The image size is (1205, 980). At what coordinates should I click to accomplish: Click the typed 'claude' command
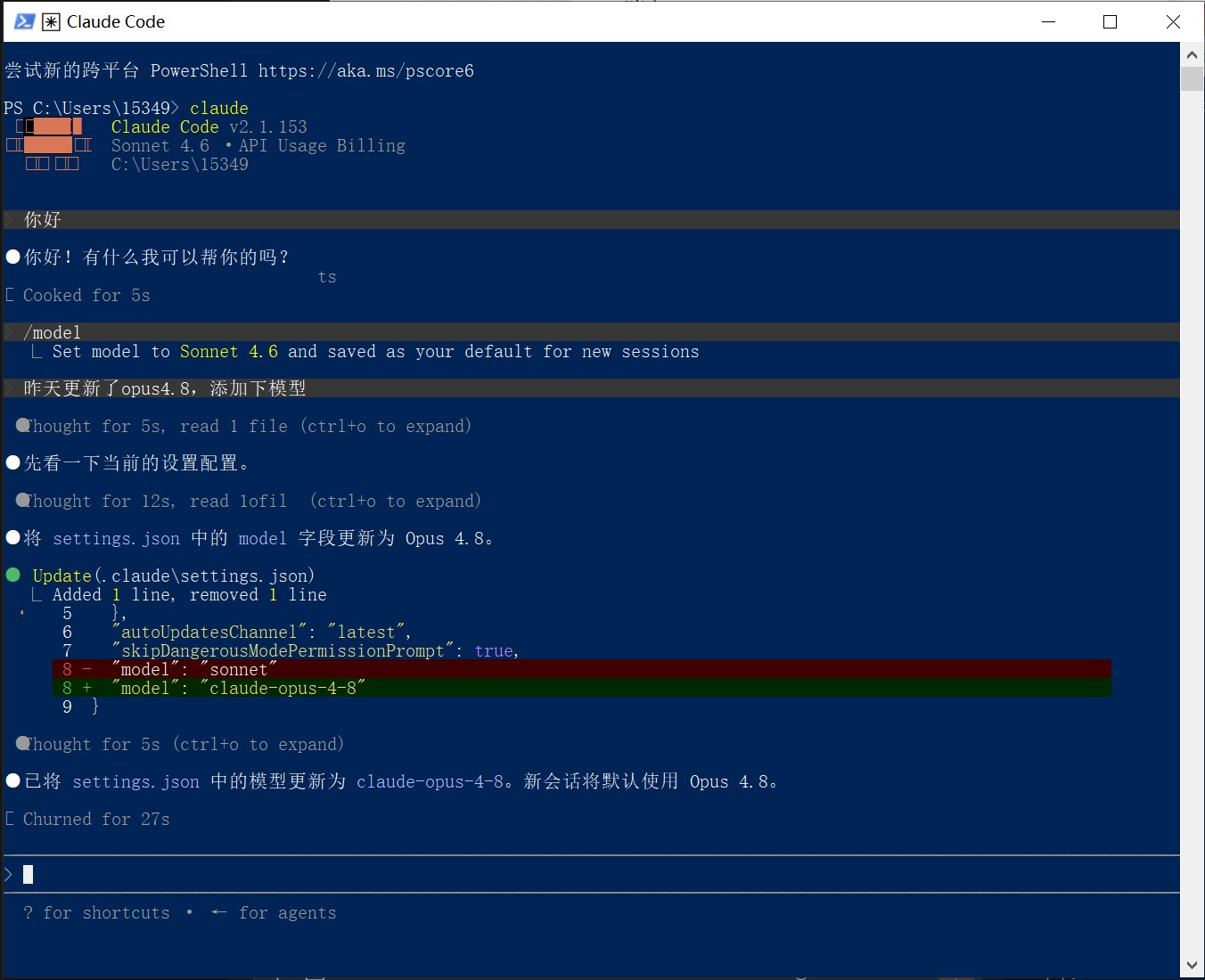click(219, 108)
